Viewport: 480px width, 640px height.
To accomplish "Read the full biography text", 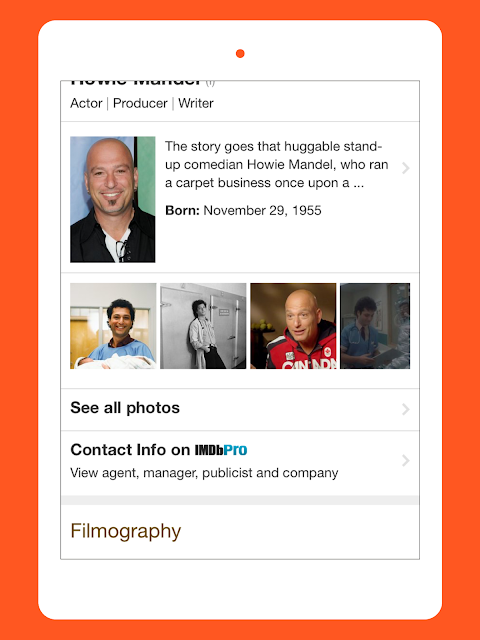I will [x=276, y=164].
